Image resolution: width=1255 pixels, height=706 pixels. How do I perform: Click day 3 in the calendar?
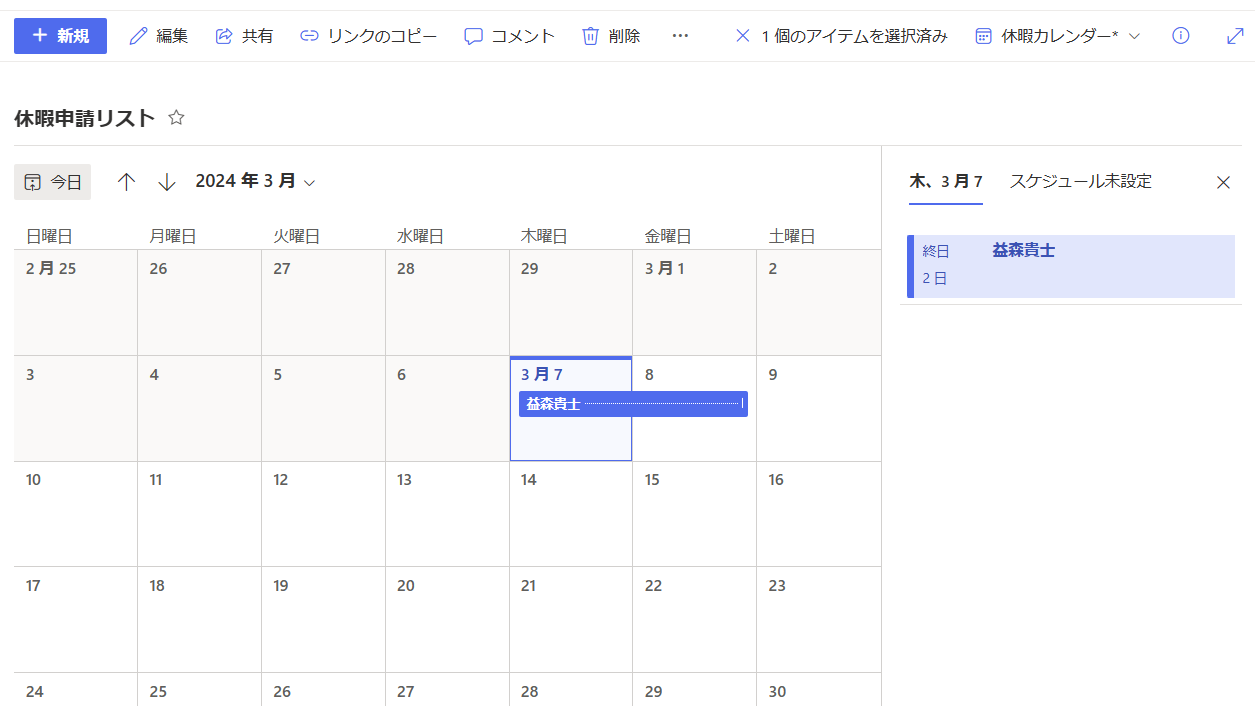click(75, 408)
